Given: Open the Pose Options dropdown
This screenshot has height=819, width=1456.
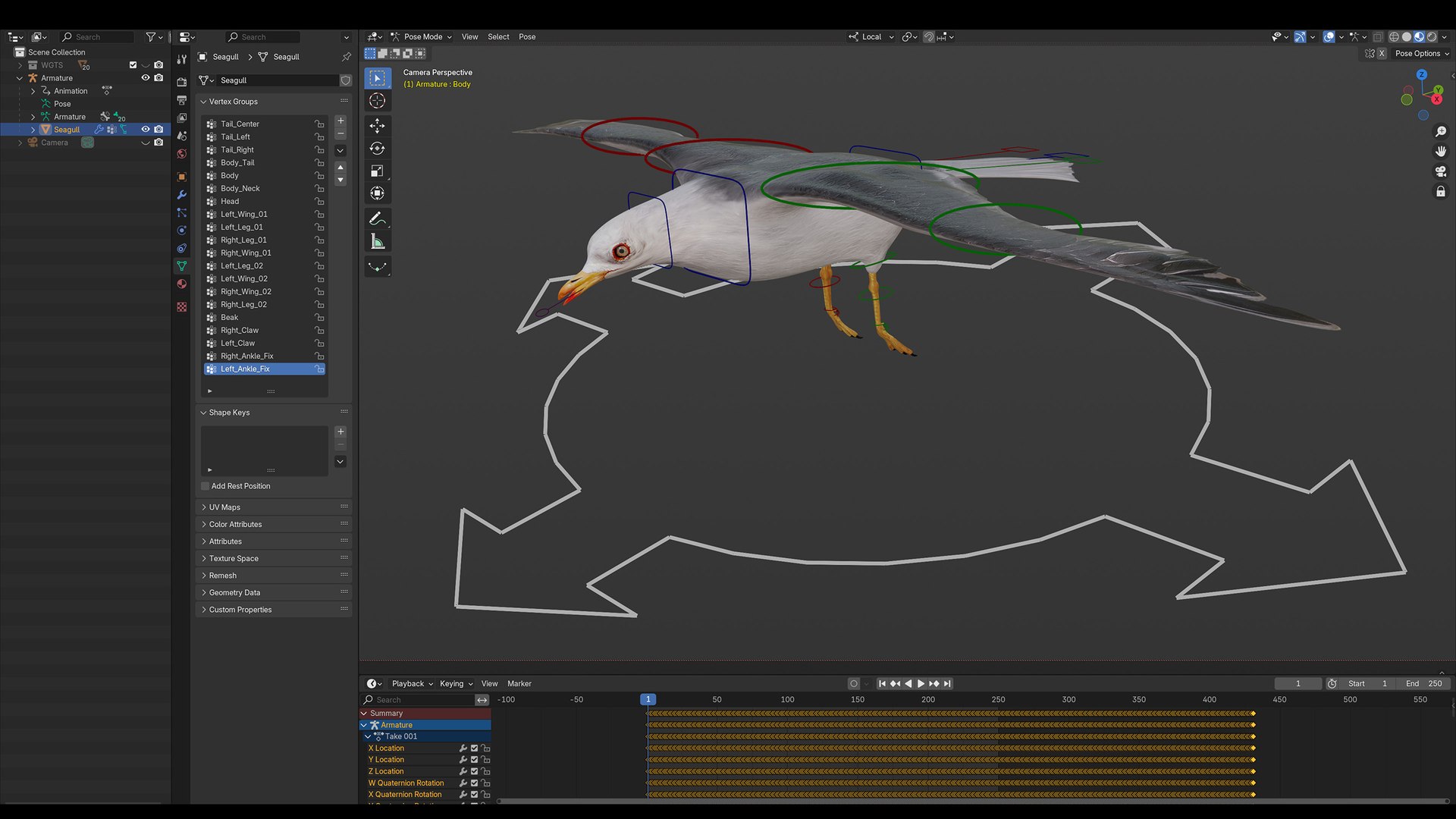Looking at the screenshot, I should coord(1422,54).
